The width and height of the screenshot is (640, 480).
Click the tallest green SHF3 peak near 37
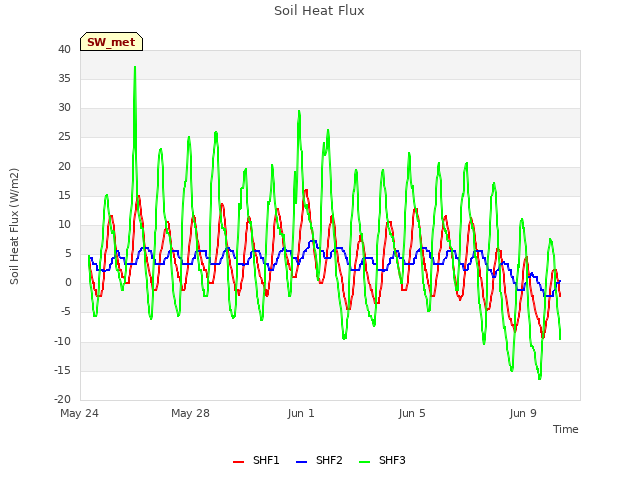pyautogui.click(x=135, y=67)
